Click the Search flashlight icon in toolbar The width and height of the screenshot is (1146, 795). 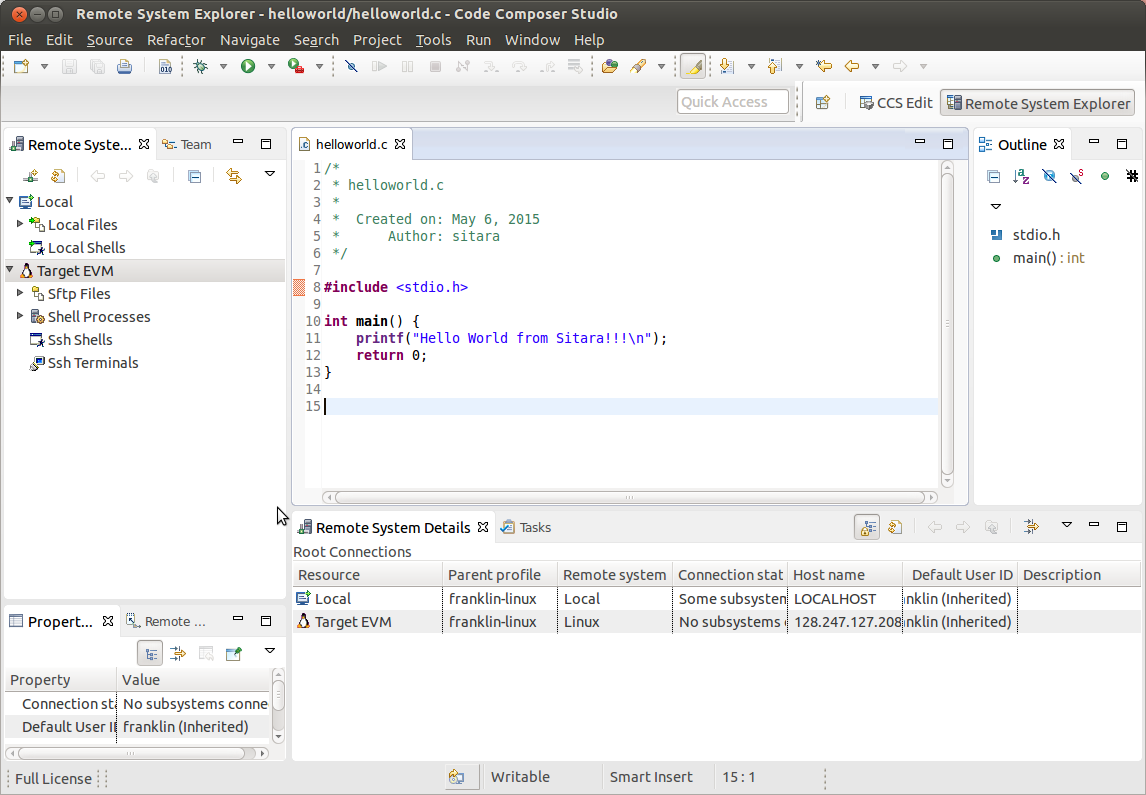pos(638,66)
